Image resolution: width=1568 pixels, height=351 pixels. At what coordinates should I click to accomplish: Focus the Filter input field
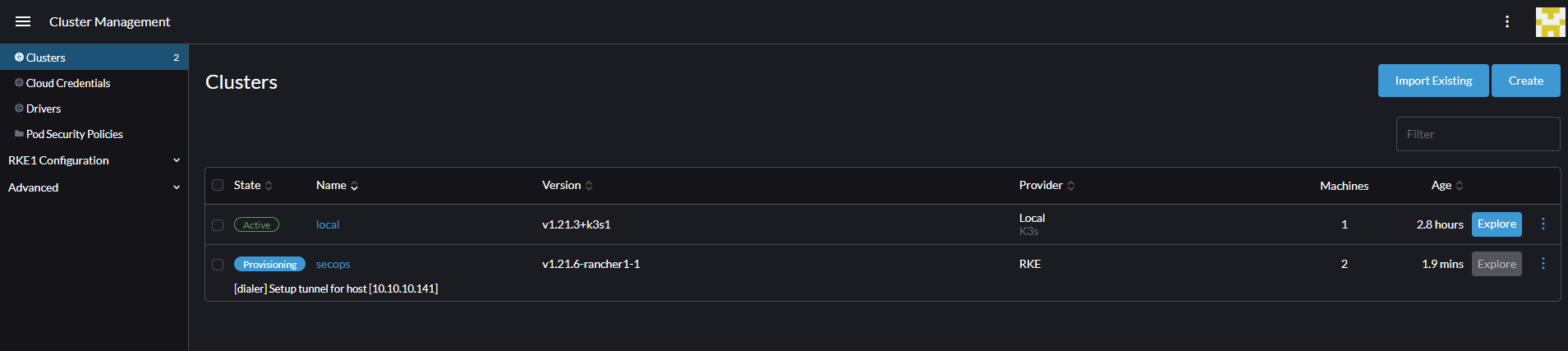1478,134
